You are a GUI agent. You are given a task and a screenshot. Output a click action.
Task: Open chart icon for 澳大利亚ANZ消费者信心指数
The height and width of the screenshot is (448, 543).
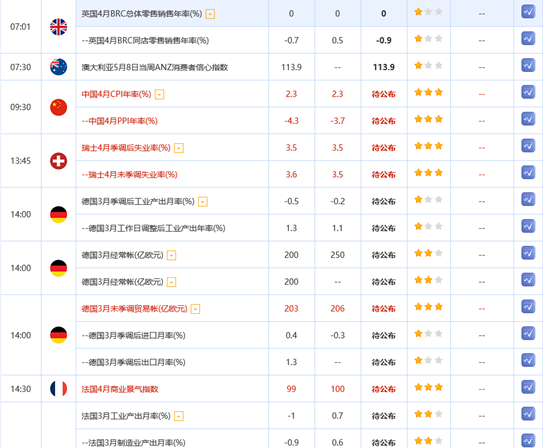pos(528,65)
